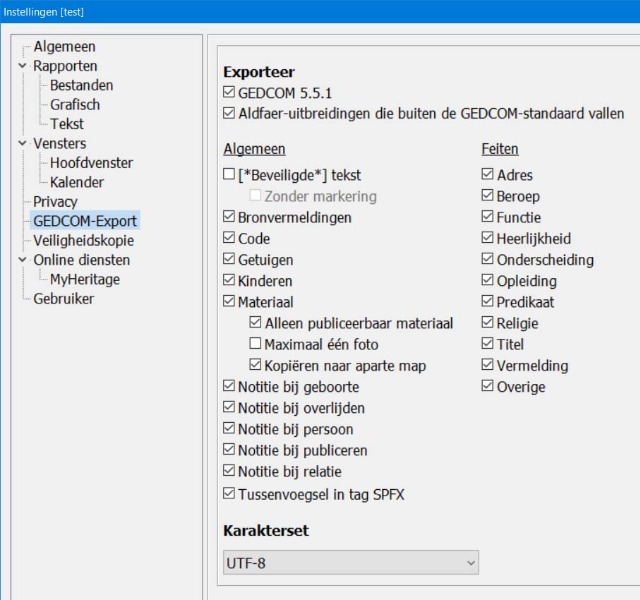The height and width of the screenshot is (600, 640).
Task: Open the Privacy settings page
Action: (x=55, y=202)
